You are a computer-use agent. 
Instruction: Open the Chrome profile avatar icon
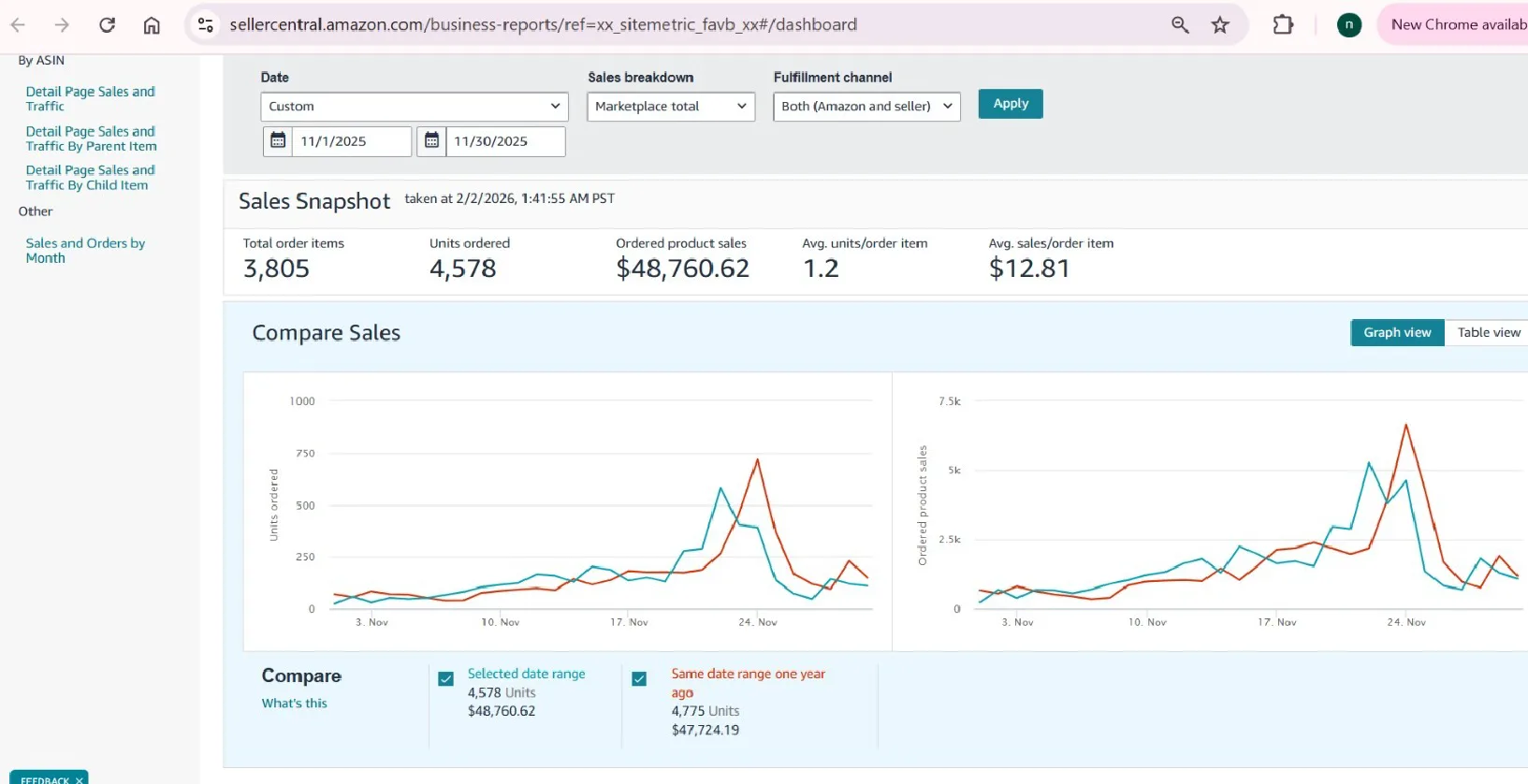click(1348, 25)
